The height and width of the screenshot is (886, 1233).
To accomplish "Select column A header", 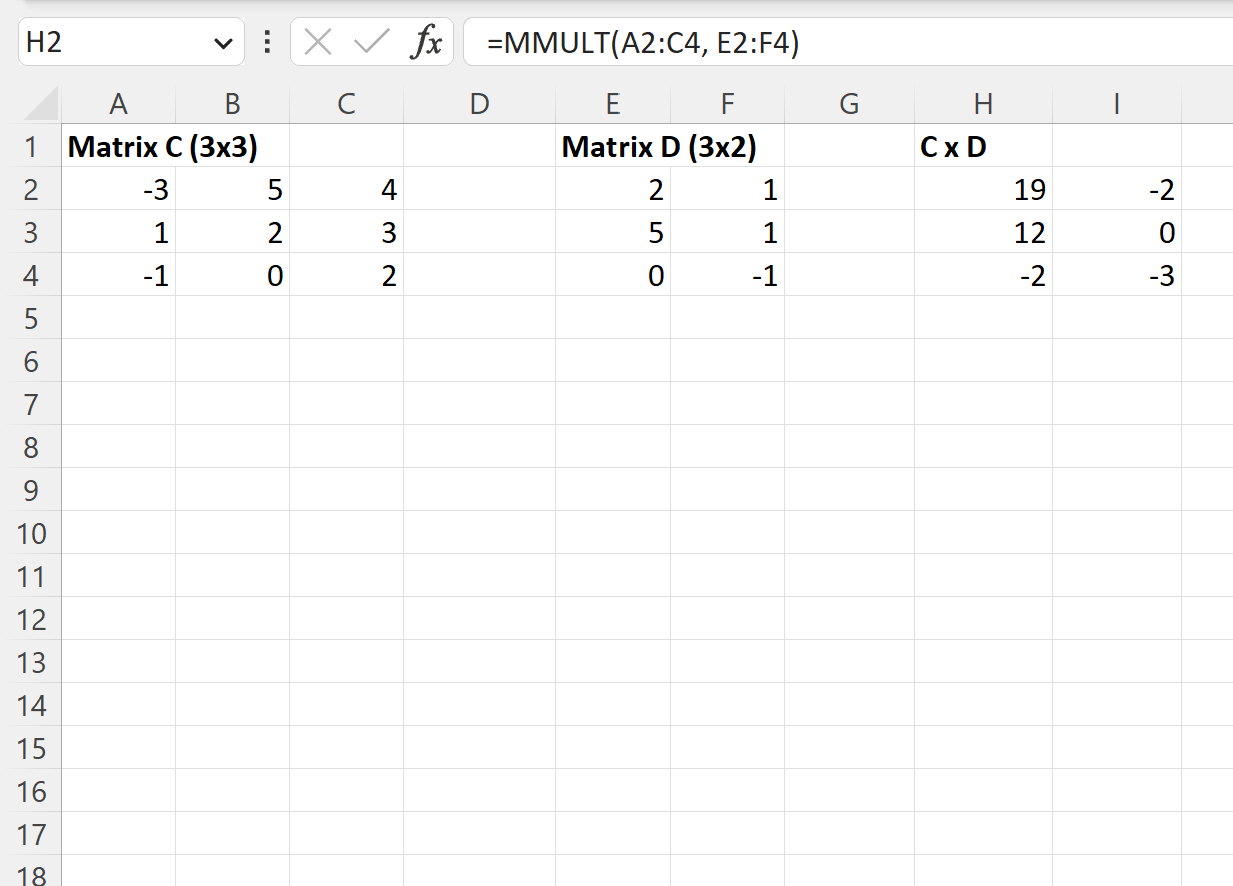I will click(x=119, y=103).
